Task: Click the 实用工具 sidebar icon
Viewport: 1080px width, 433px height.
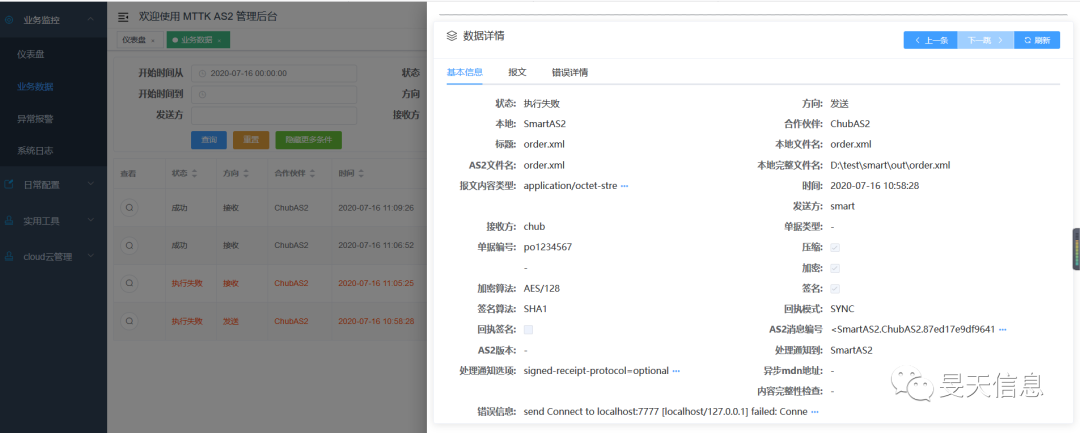Action: coord(9,221)
